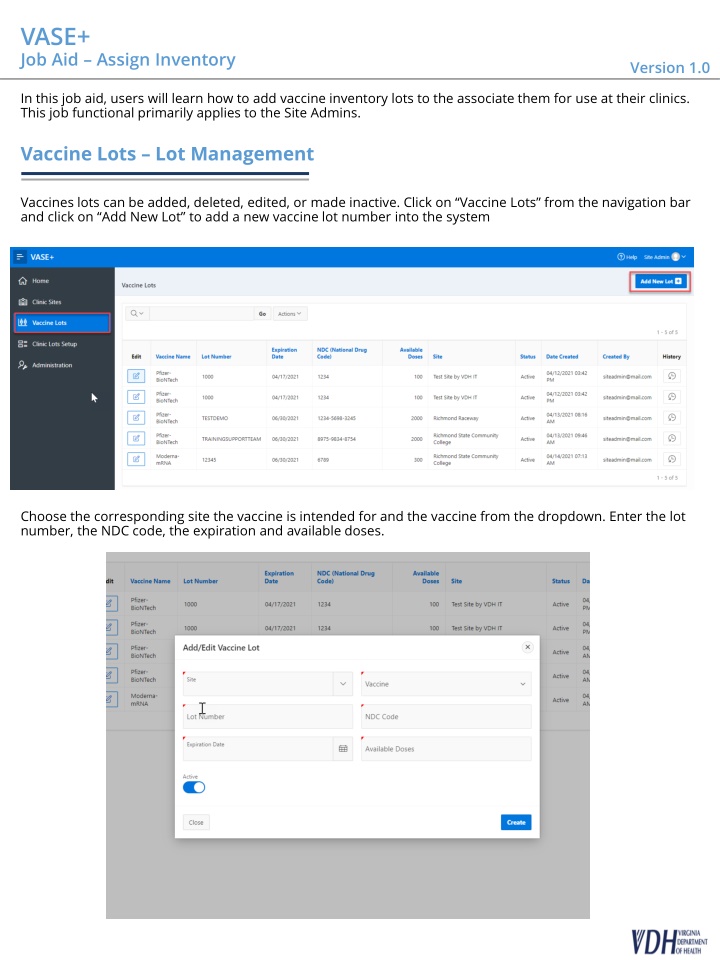Click the Available Doses field
The width and height of the screenshot is (720, 960).
click(x=446, y=749)
